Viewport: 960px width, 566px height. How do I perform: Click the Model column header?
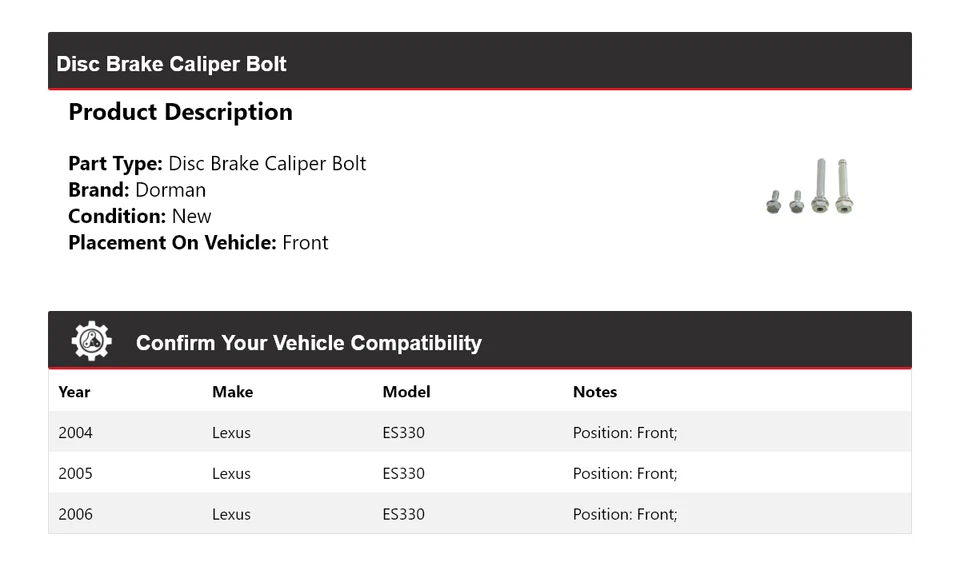406,392
